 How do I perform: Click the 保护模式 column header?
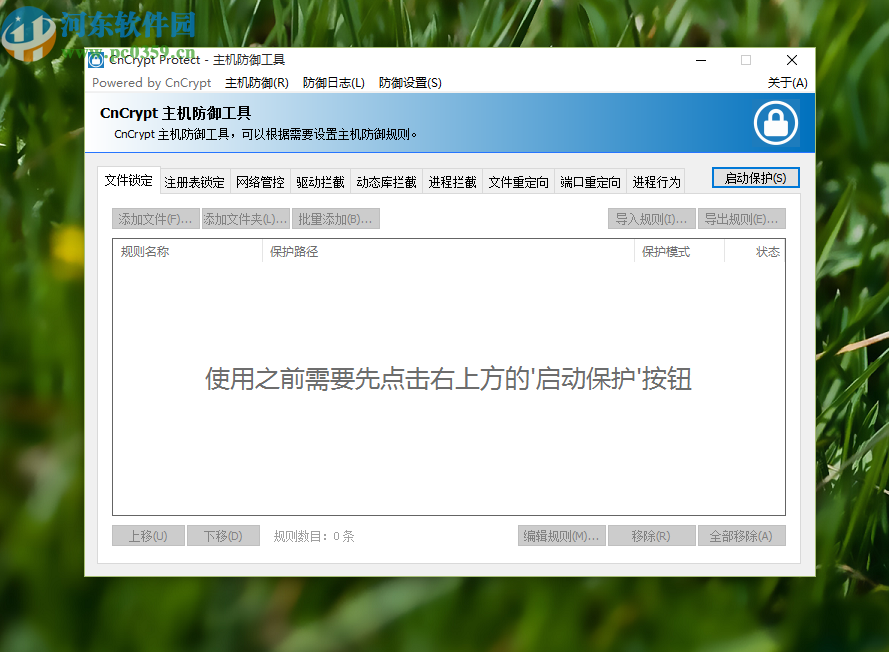[679, 252]
